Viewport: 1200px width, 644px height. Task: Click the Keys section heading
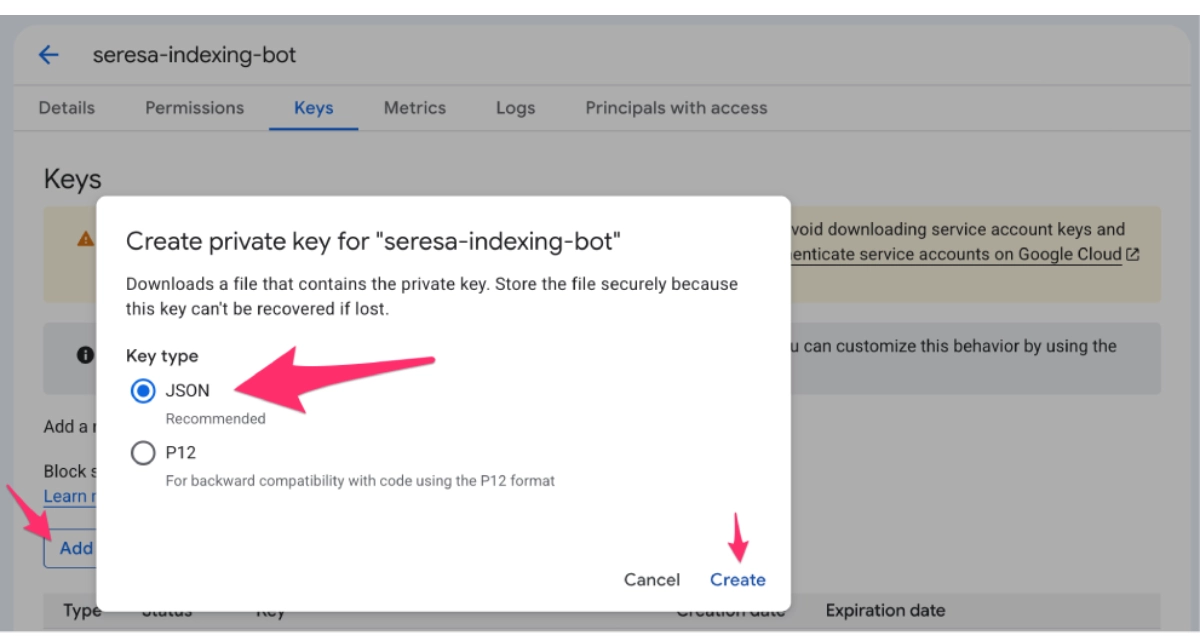[73, 180]
